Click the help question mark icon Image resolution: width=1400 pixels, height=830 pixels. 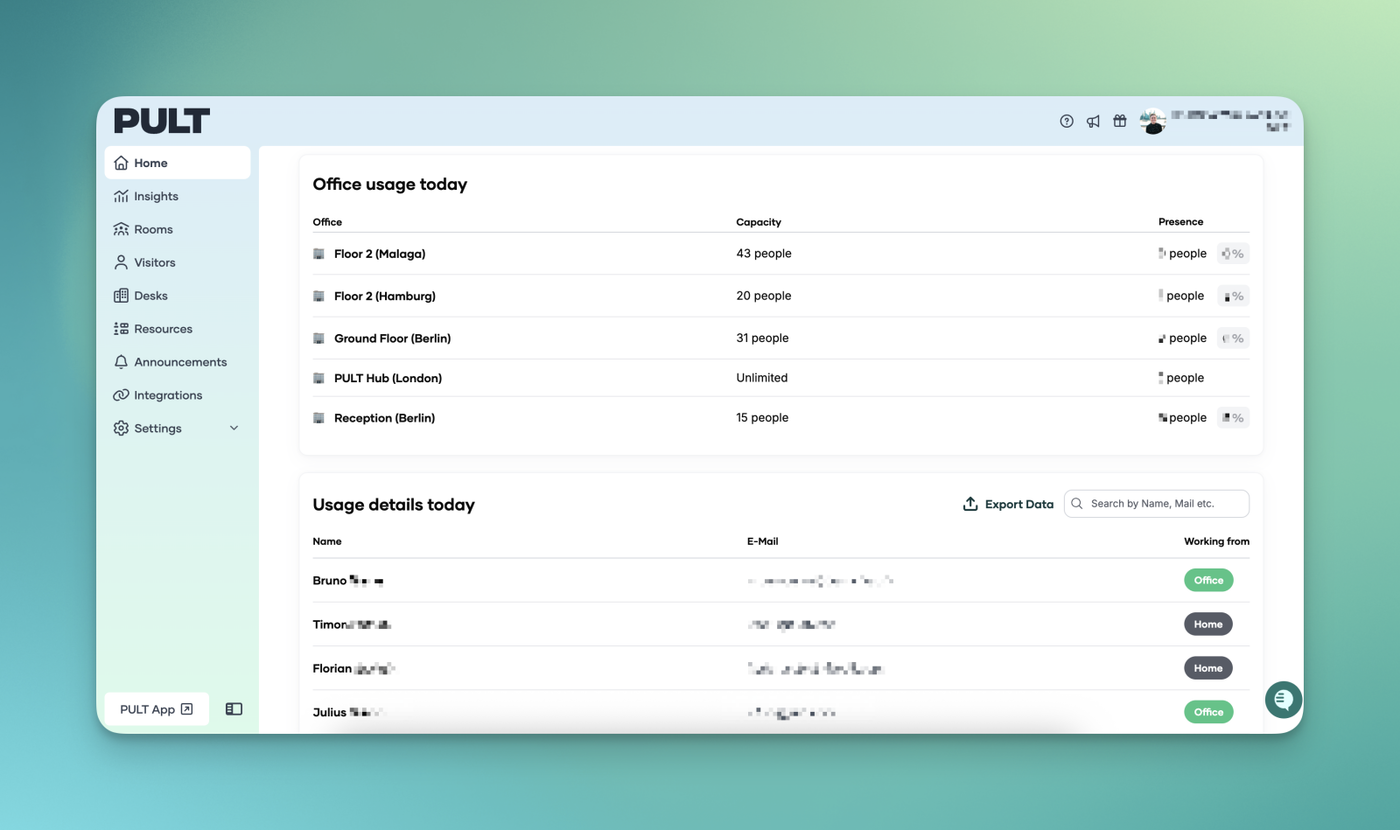1066,121
